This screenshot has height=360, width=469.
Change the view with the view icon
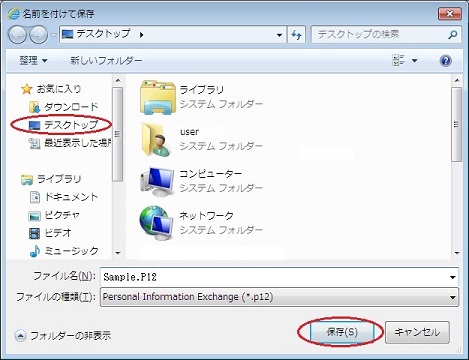[399, 60]
